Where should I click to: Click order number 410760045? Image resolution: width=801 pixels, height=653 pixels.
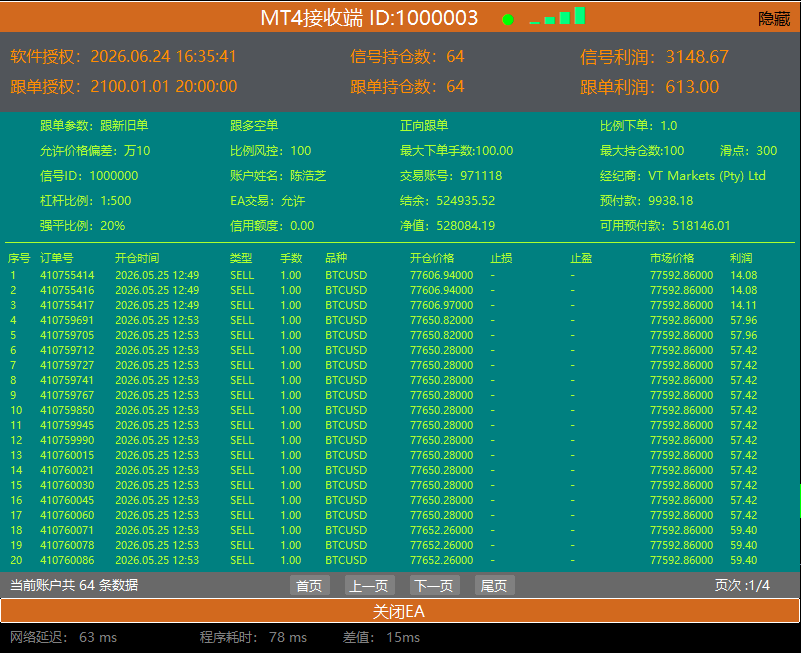pyautogui.click(x=67, y=500)
